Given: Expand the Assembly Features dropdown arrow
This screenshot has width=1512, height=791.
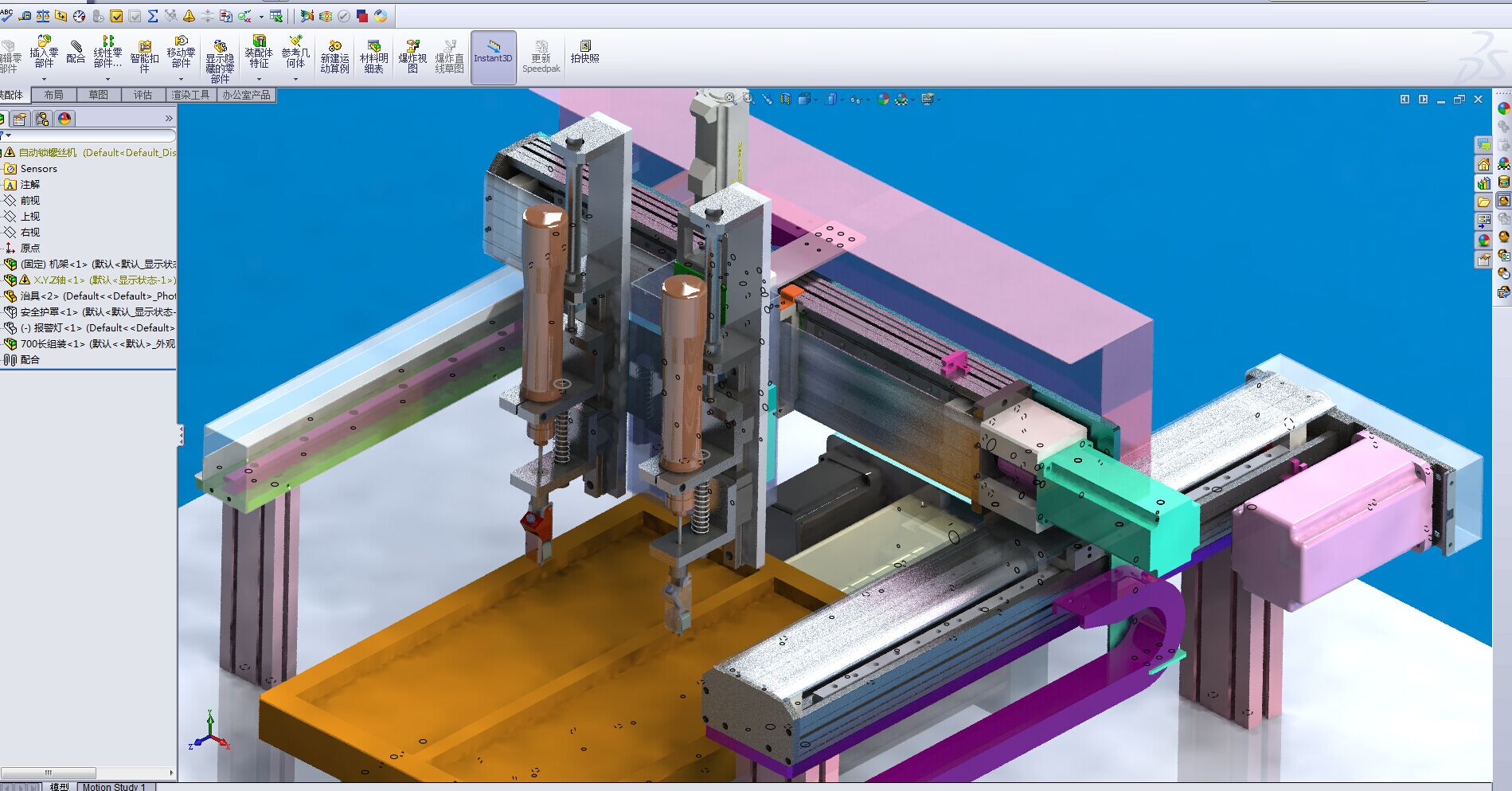Looking at the screenshot, I should (x=259, y=79).
